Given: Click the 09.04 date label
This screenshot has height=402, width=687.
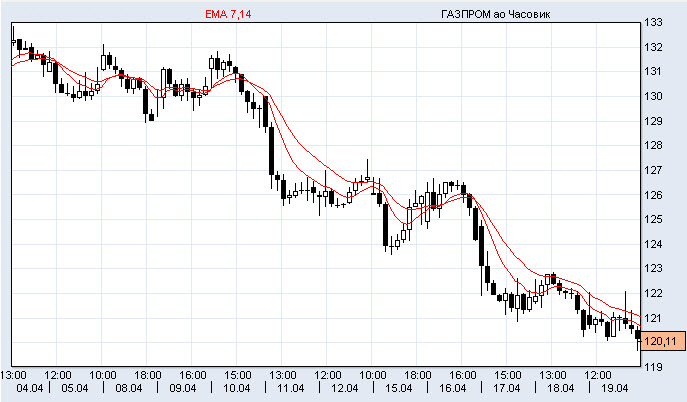Looking at the screenshot, I should click(x=183, y=388).
